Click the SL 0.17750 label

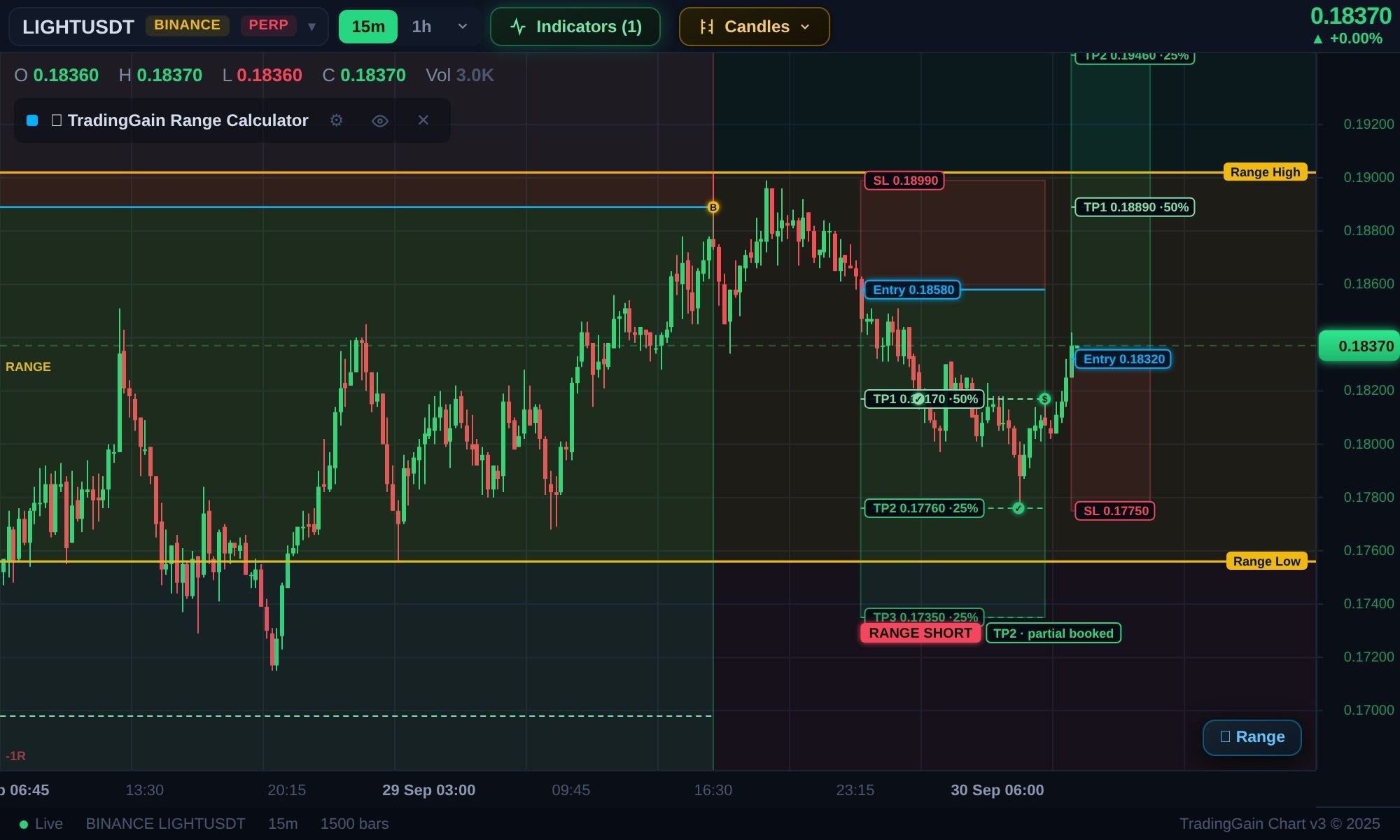coord(1115,511)
